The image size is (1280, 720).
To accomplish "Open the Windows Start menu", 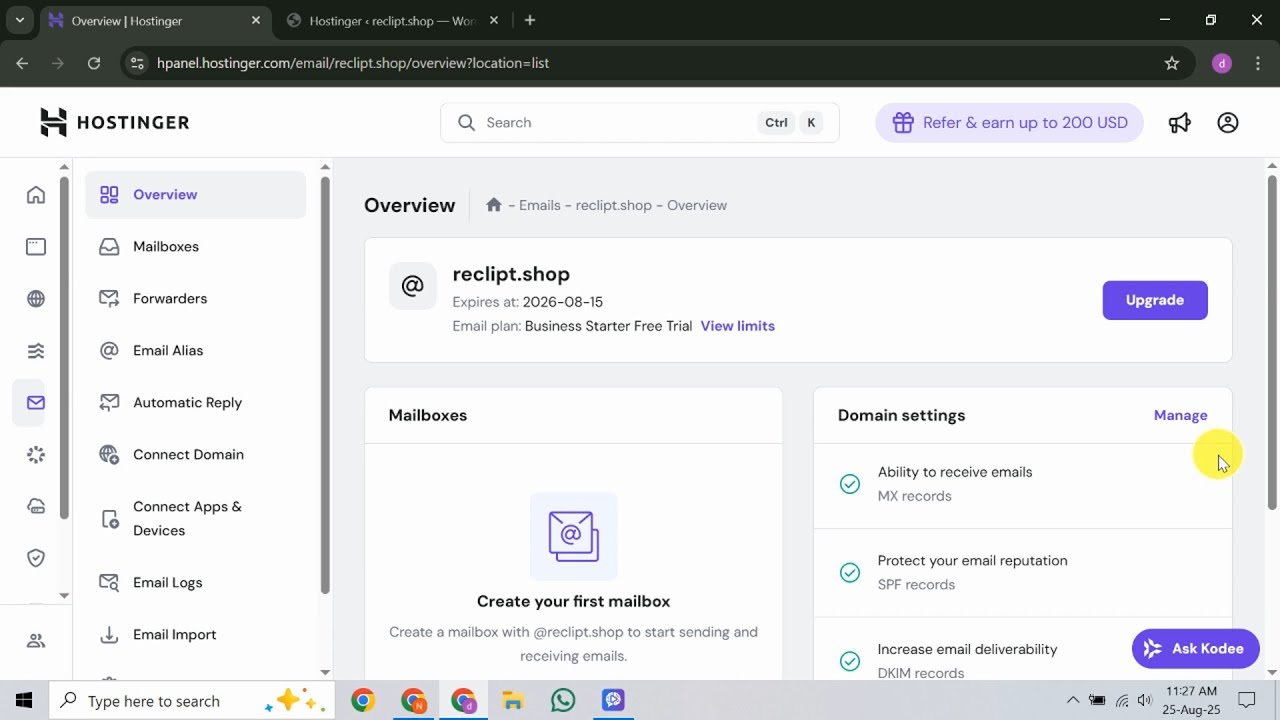I will [24, 701].
